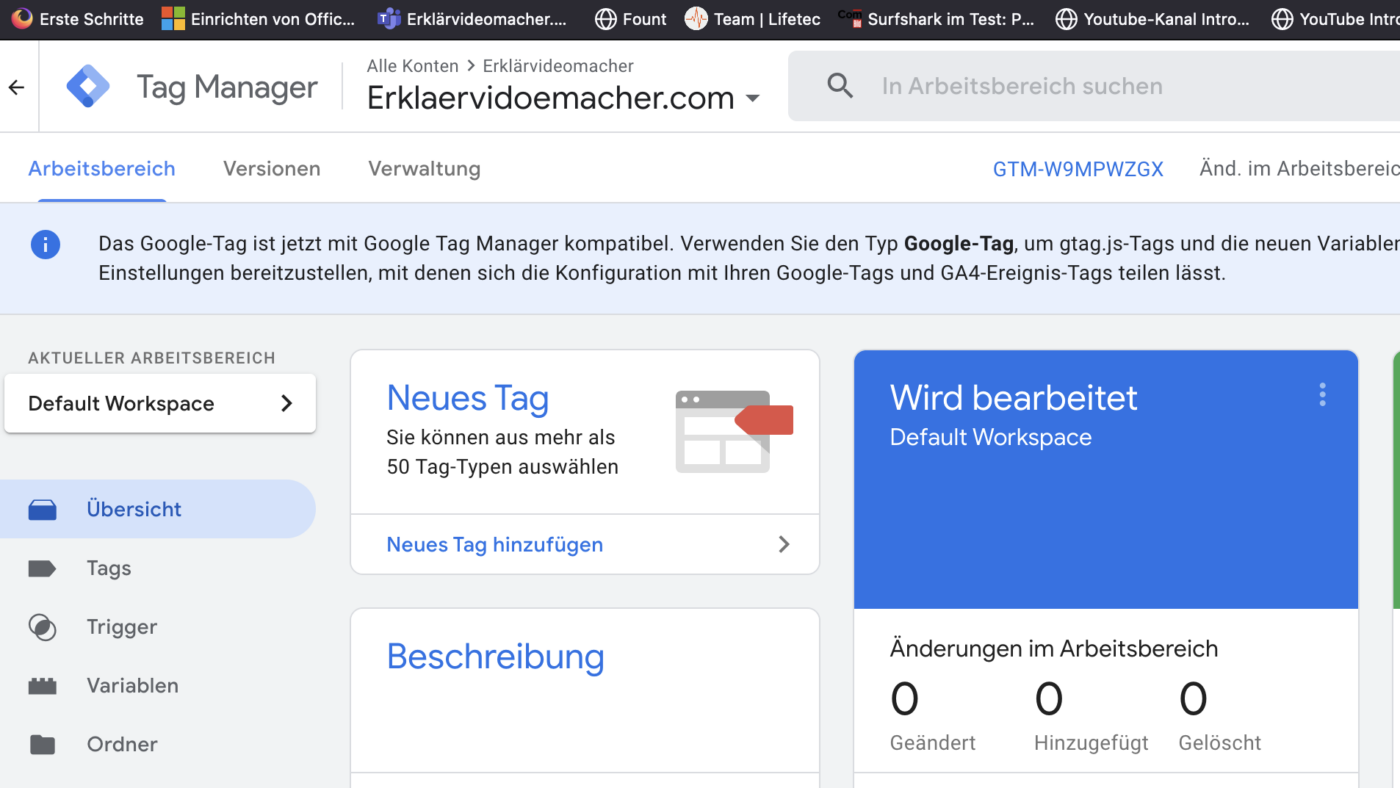The height and width of the screenshot is (788, 1400).
Task: Click Beschreibung card heading
Action: click(x=496, y=656)
